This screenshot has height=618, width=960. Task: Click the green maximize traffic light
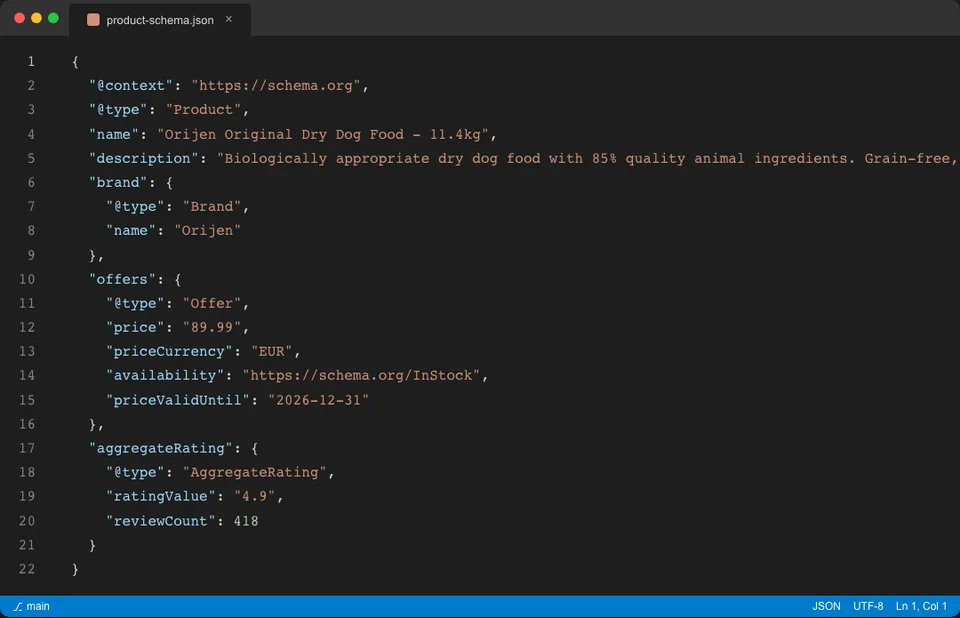pos(53,17)
